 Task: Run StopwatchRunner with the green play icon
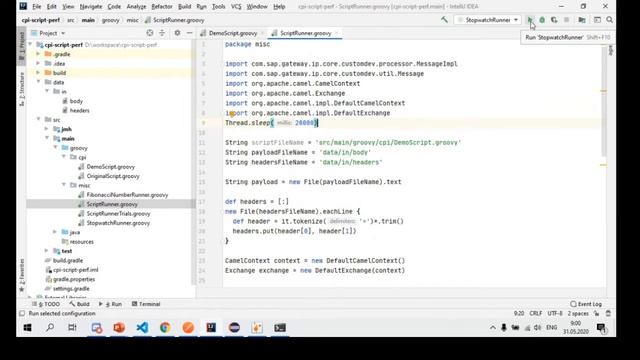click(x=530, y=20)
